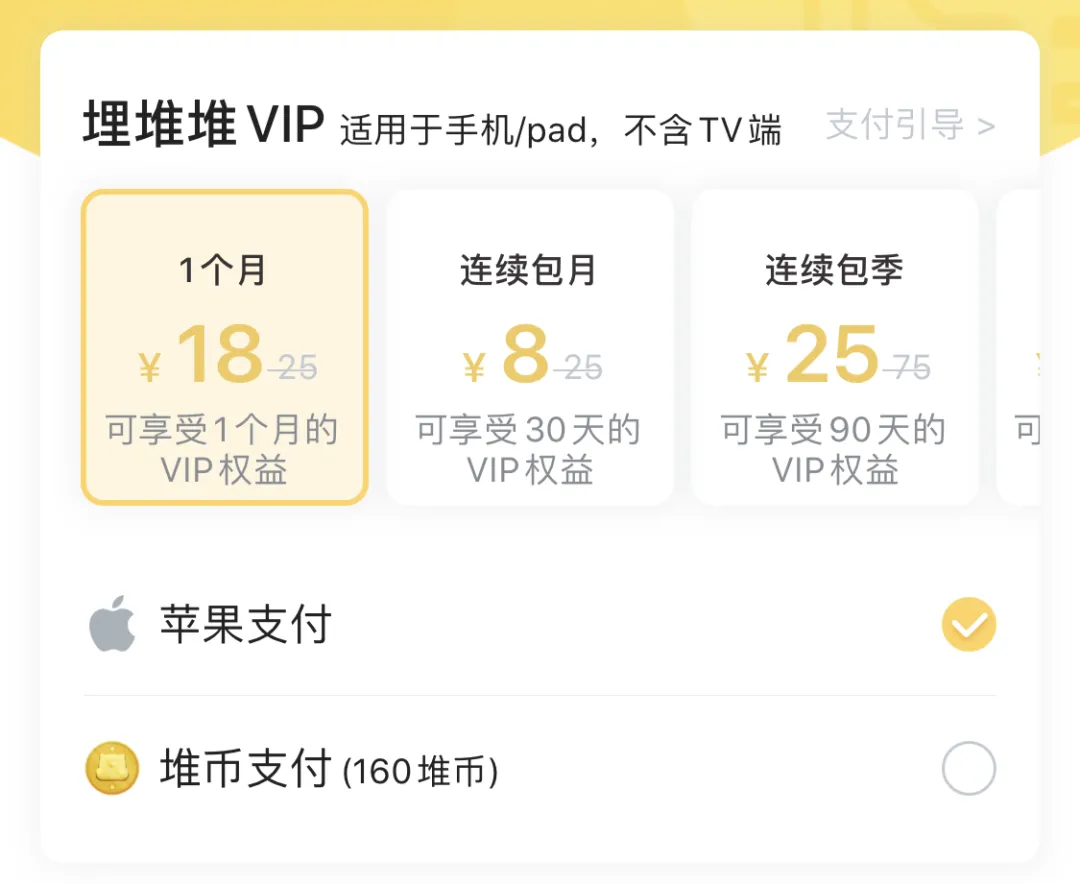Click the 适用于手机/pad,不含TV端 notice text
The height and width of the screenshot is (884, 1080).
click(561, 130)
